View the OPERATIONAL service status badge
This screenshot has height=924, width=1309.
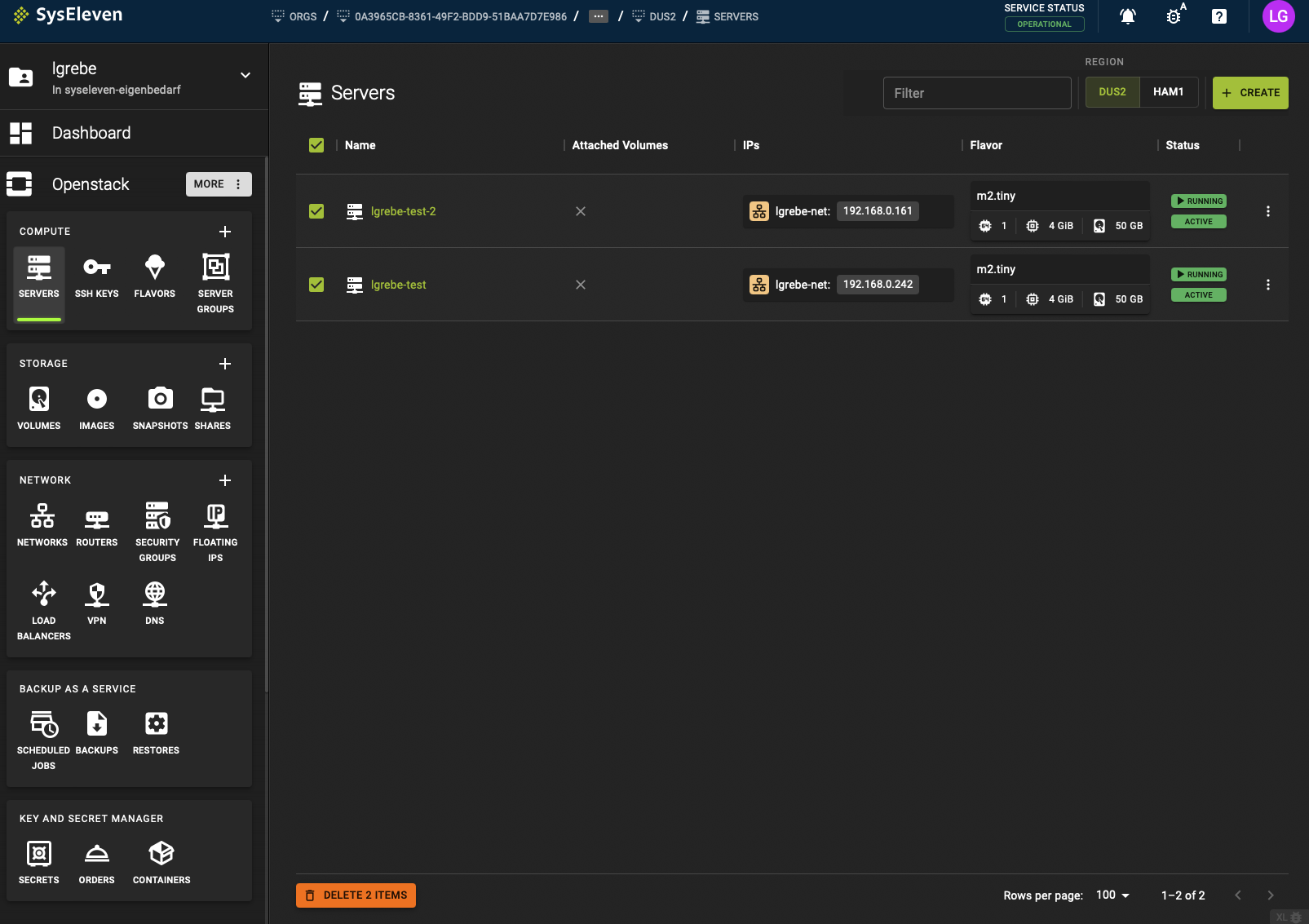(1044, 24)
